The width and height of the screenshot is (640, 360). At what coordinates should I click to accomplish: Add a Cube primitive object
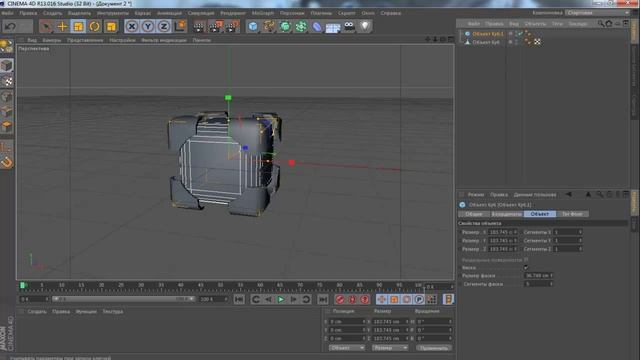point(253,27)
